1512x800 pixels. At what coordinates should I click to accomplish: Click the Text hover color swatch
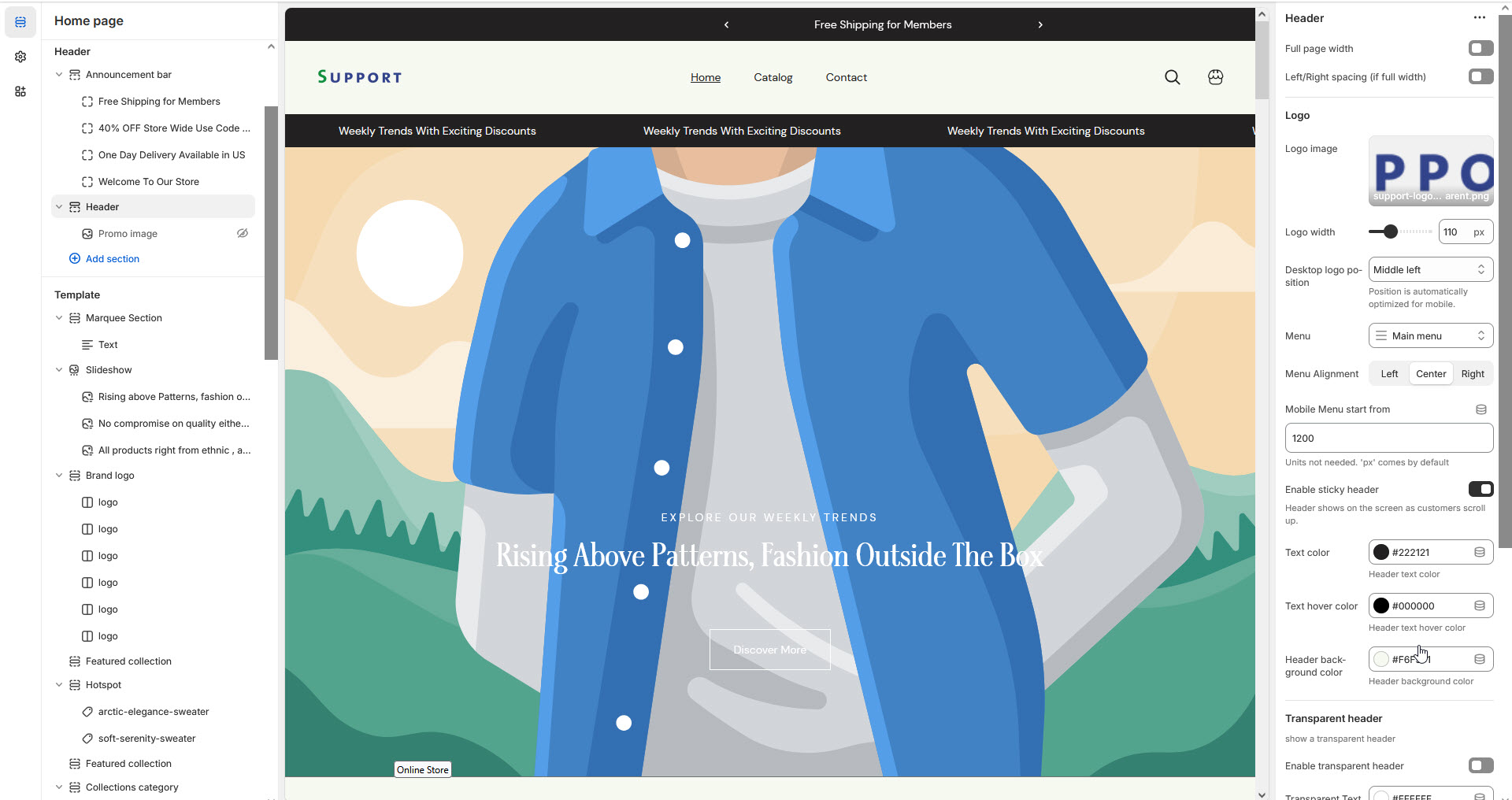point(1381,606)
